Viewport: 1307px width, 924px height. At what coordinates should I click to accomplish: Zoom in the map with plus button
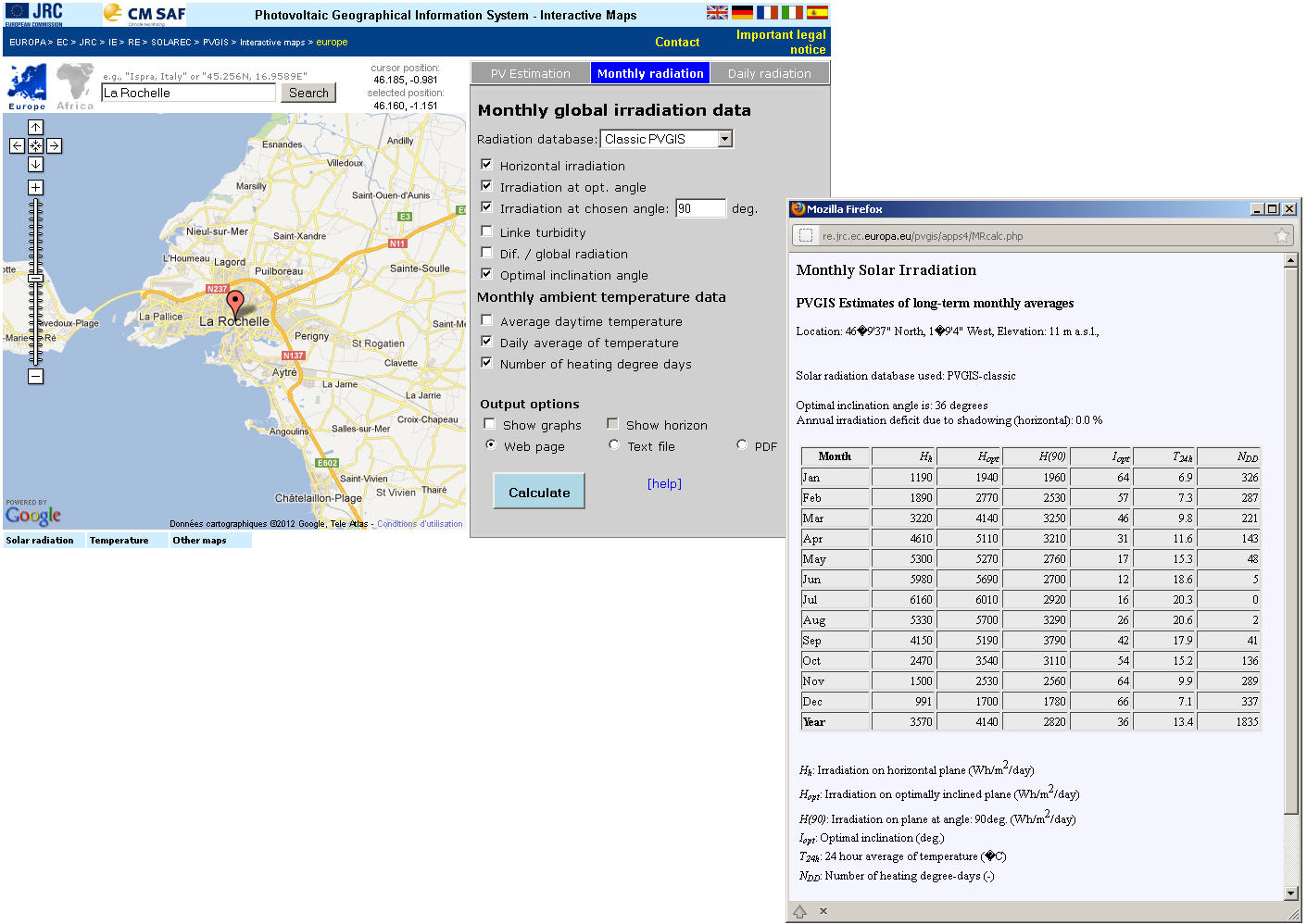click(35, 187)
